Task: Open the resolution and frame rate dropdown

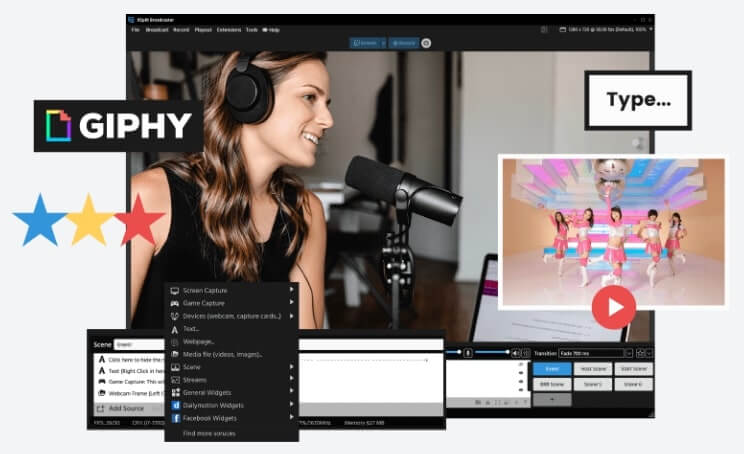Action: click(x=606, y=29)
